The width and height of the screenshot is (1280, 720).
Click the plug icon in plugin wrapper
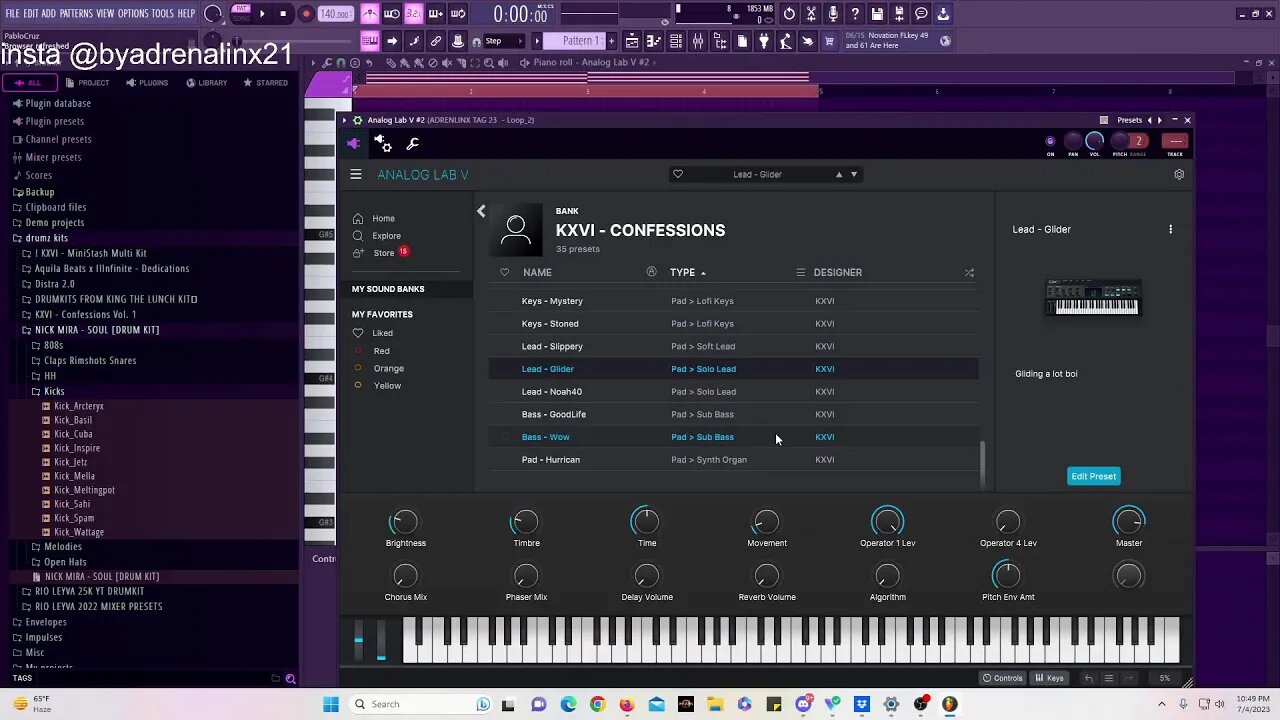(x=353, y=144)
